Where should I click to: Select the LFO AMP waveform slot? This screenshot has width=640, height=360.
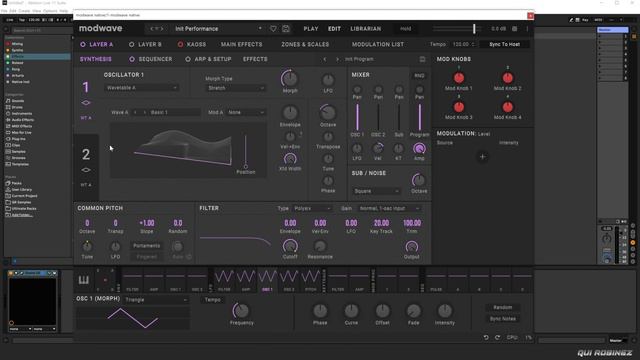(246, 280)
